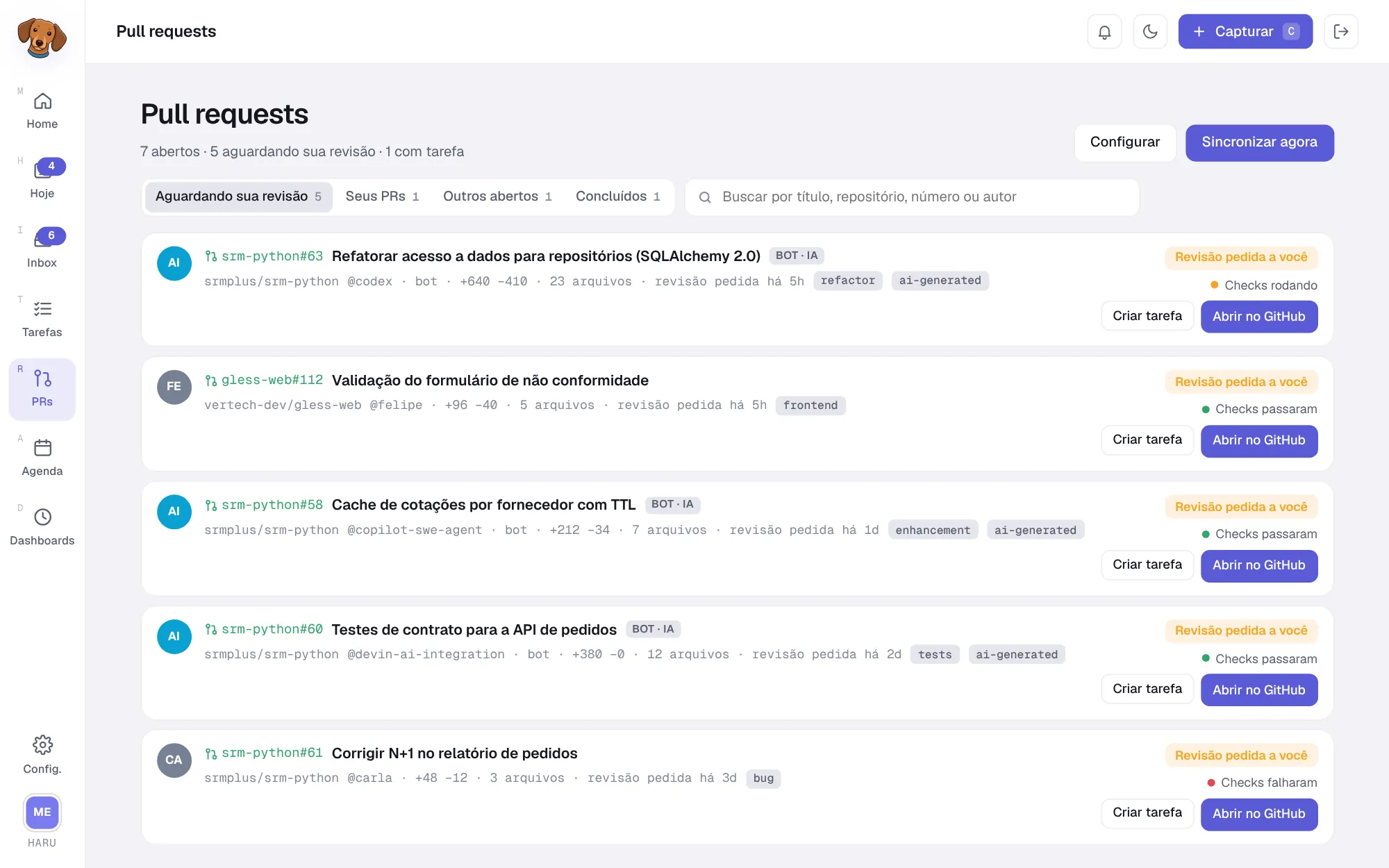
Task: Click Criar tarefa for gless-web#112
Action: (1147, 440)
